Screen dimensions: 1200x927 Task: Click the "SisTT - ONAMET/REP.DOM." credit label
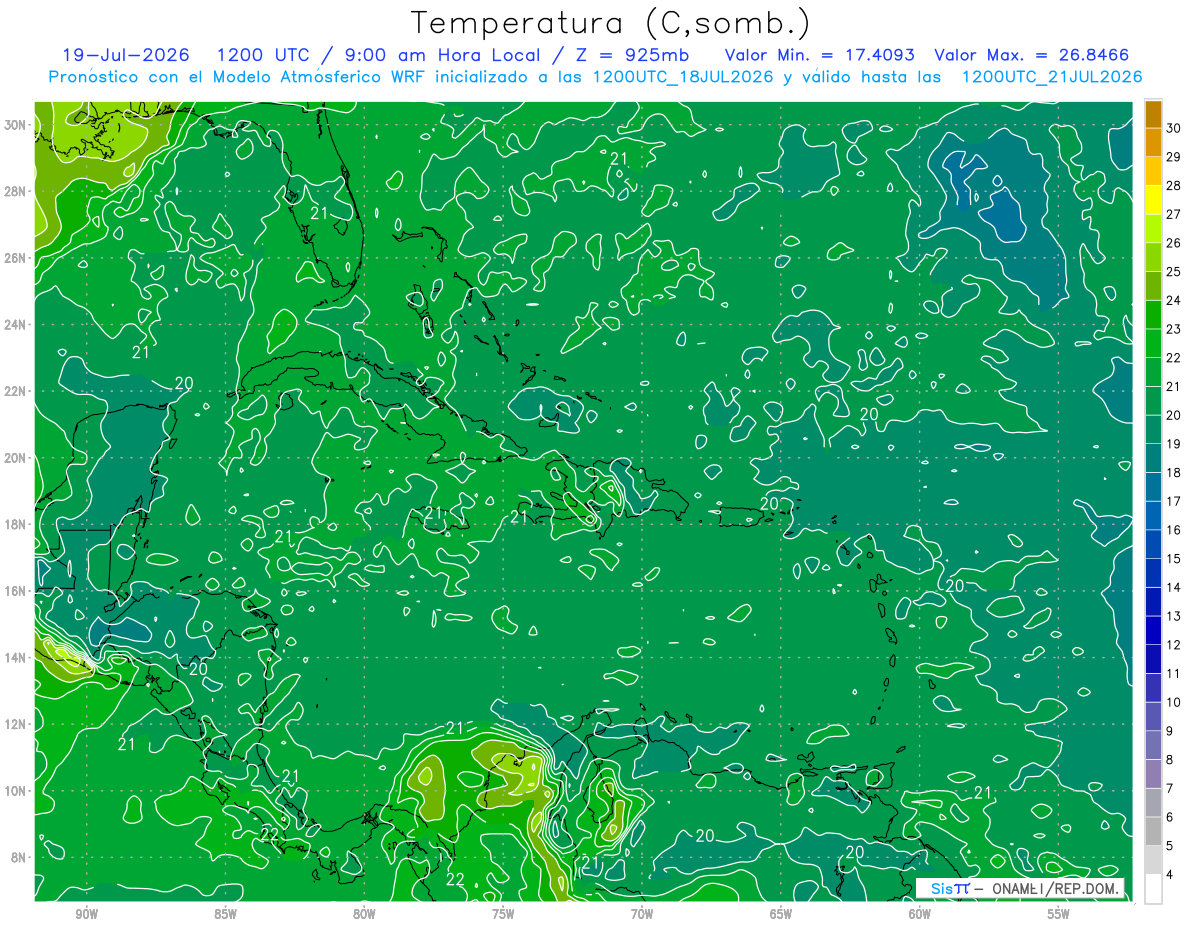(1021, 888)
